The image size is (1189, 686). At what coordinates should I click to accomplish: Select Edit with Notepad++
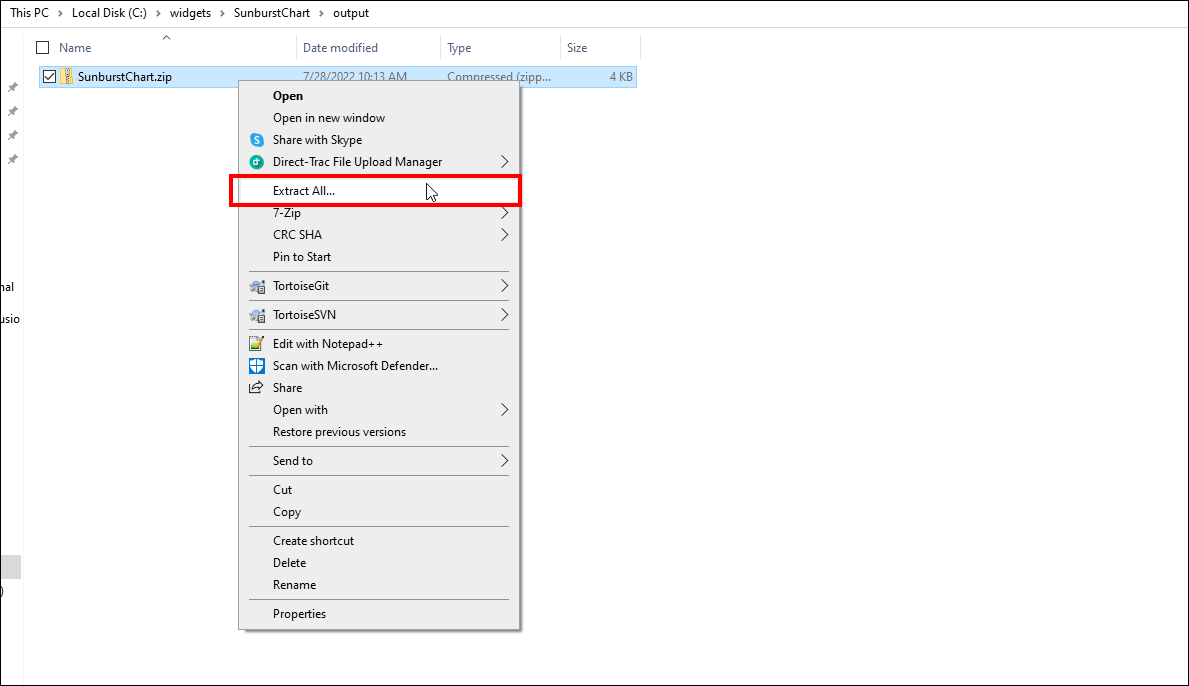379,344
